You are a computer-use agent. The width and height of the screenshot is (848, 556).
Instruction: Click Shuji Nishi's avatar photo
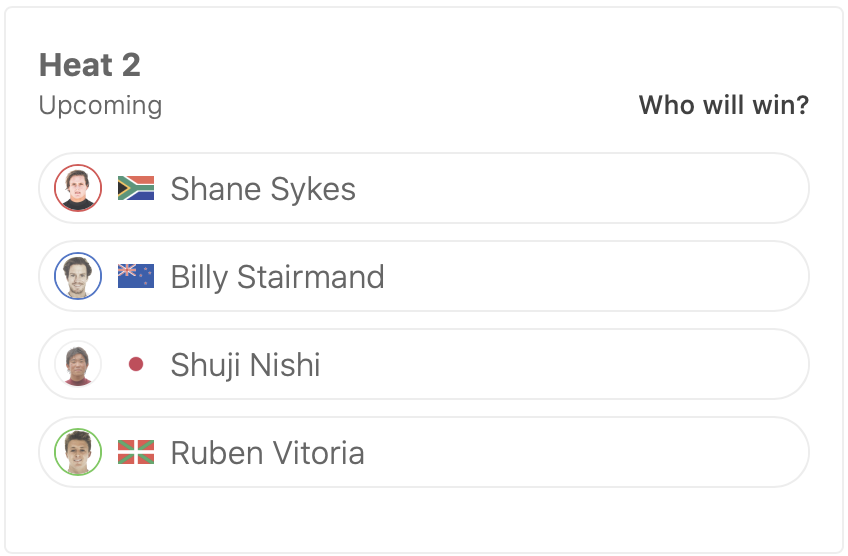tap(78, 364)
